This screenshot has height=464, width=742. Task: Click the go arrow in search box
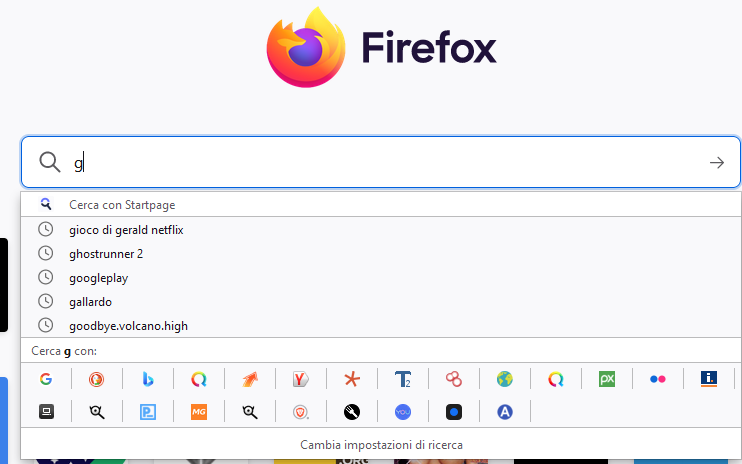[717, 163]
